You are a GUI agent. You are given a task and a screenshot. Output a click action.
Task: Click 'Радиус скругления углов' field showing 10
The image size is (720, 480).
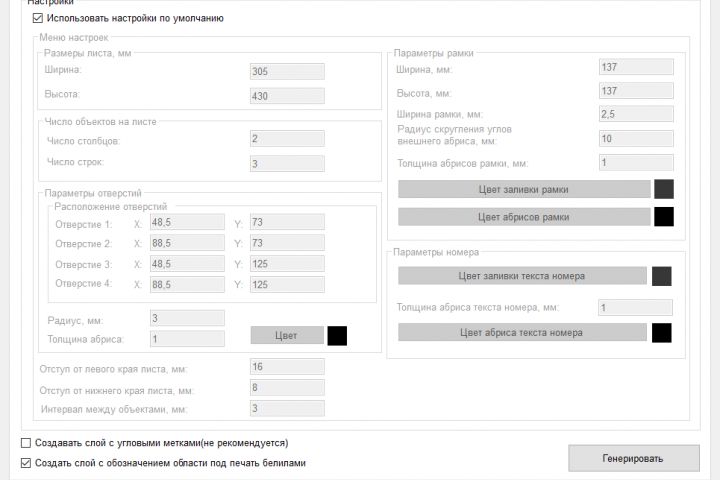[x=635, y=138]
